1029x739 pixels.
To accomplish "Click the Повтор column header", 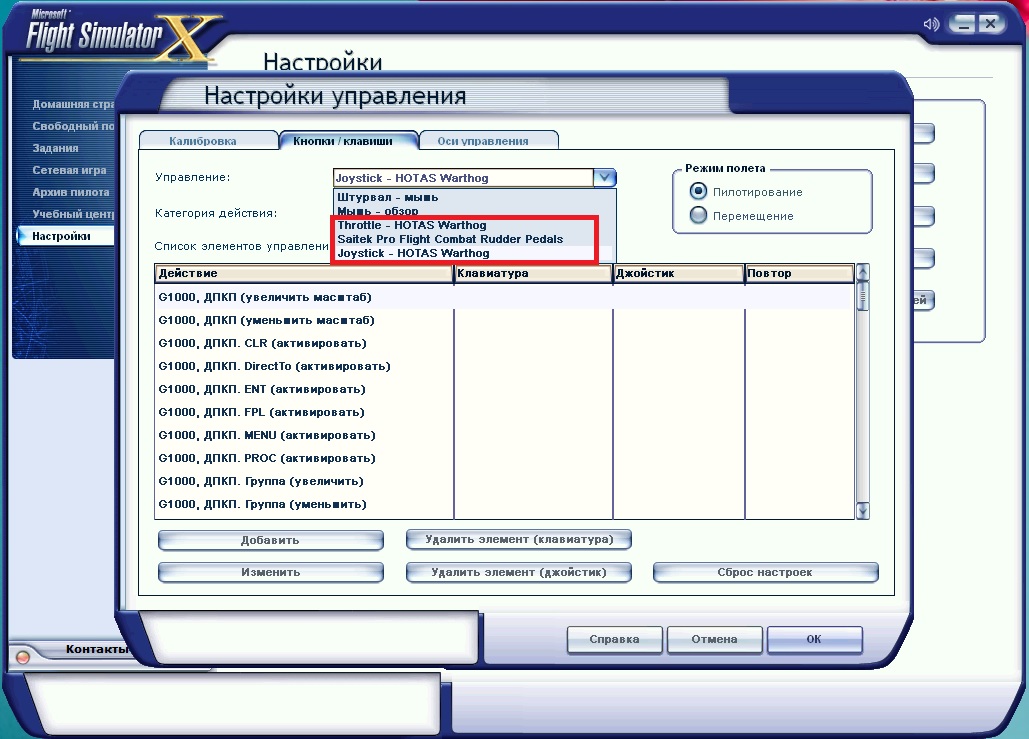I will 799,273.
